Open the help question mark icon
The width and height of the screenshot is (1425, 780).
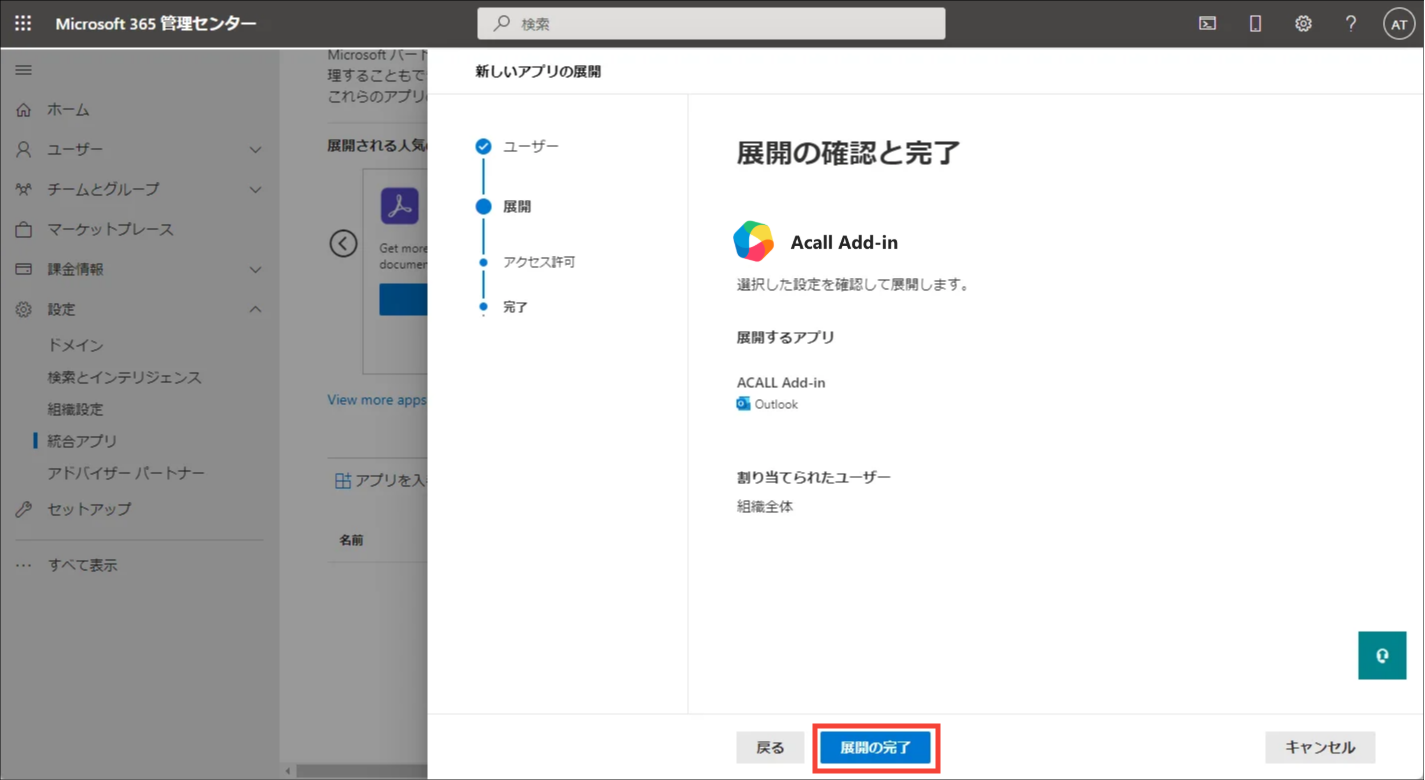[x=1351, y=23]
